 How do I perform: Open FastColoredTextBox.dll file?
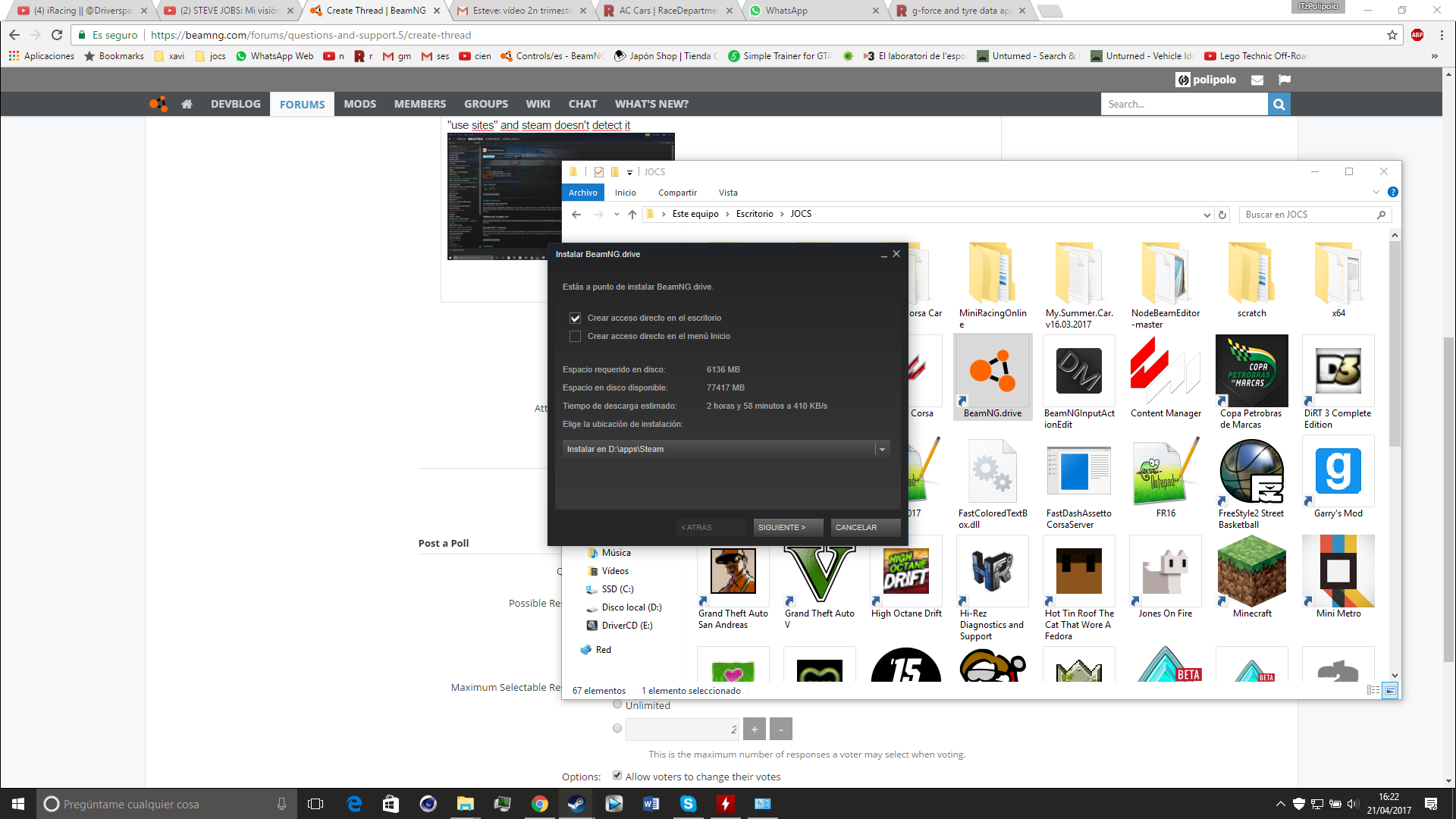tap(992, 482)
